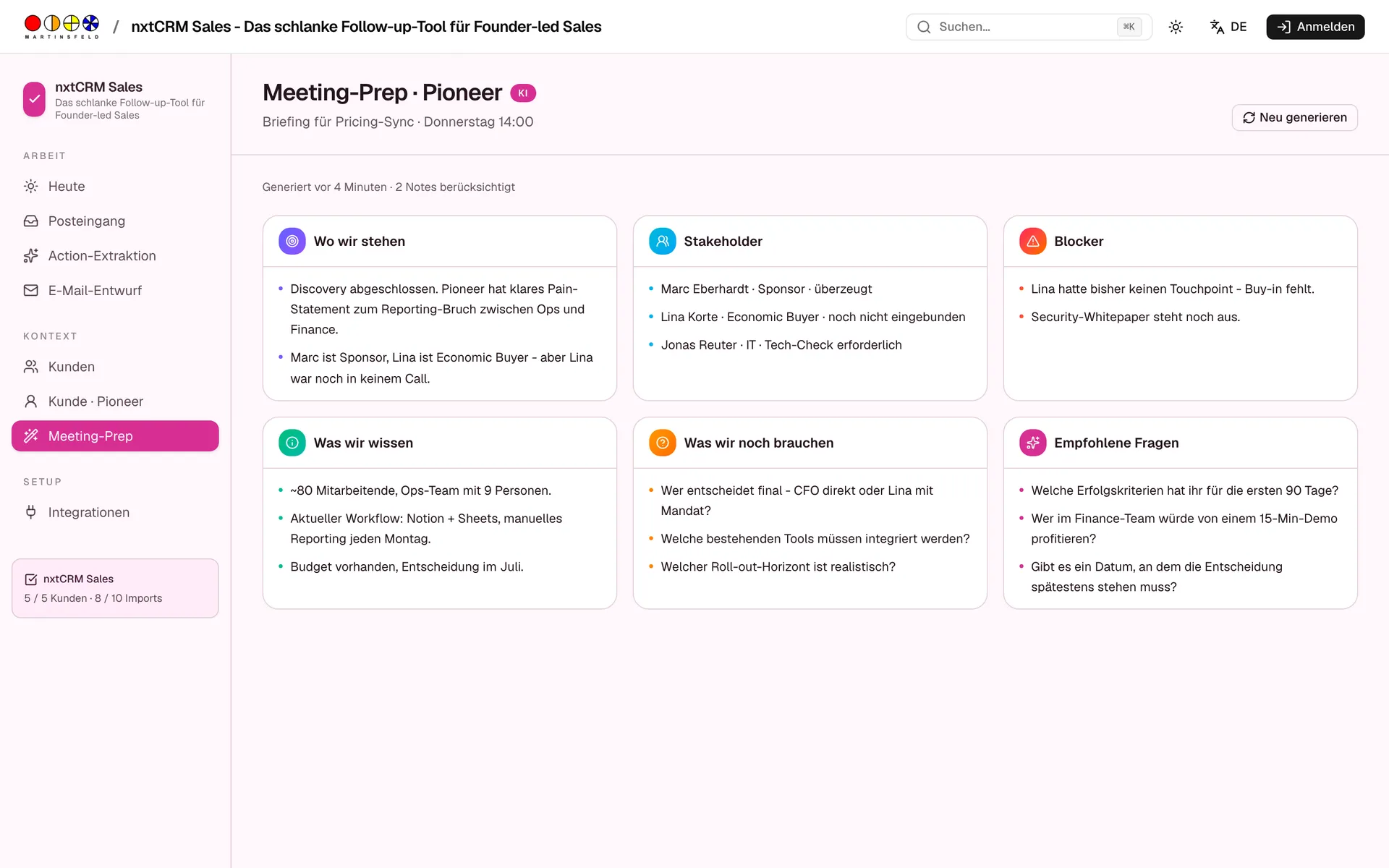This screenshot has height=868, width=1389.
Task: Click the Empfohlene Fragen card title
Action: click(1116, 443)
